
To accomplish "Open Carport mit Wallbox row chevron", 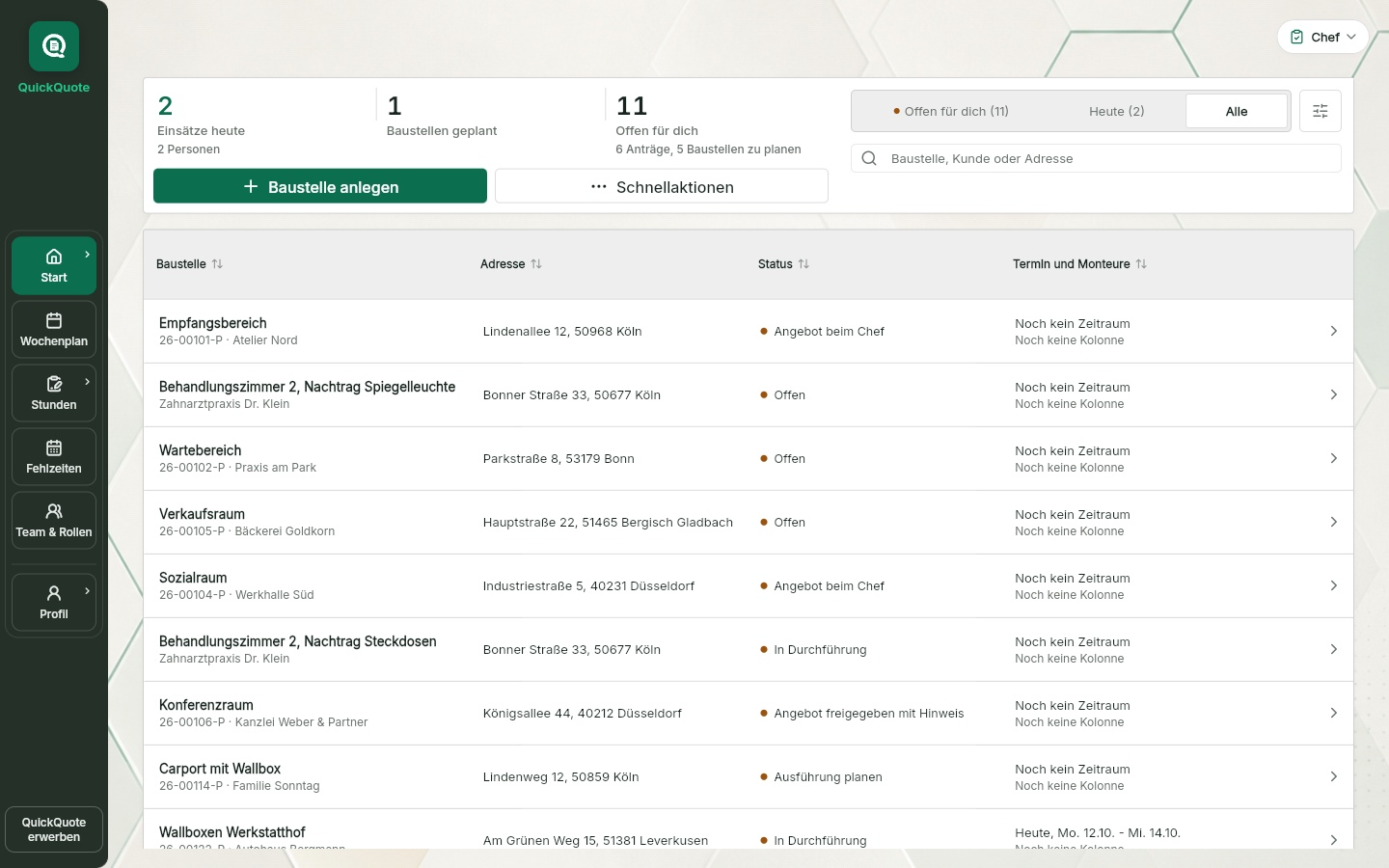I will click(1334, 776).
